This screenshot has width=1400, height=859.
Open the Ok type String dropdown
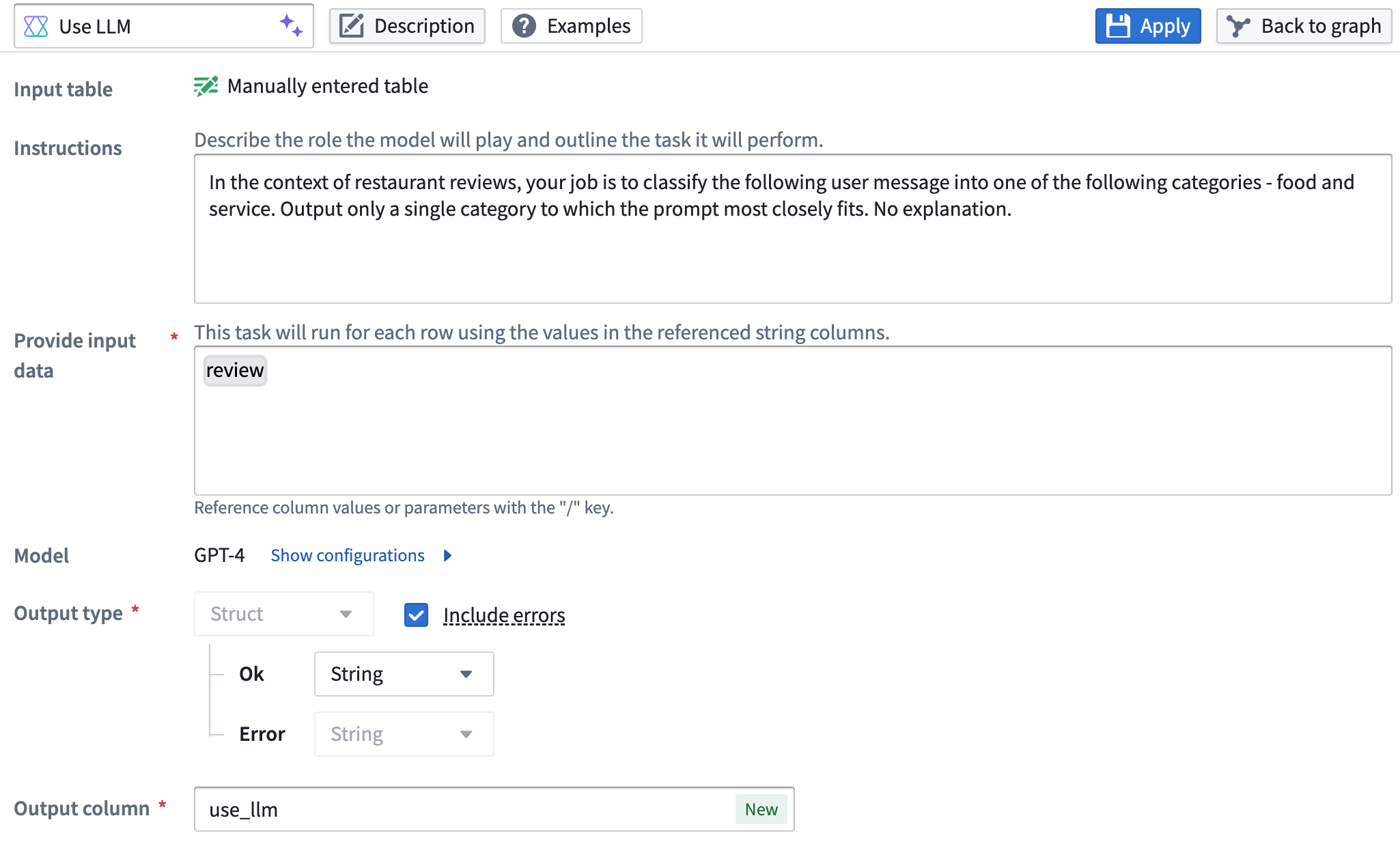tap(404, 674)
